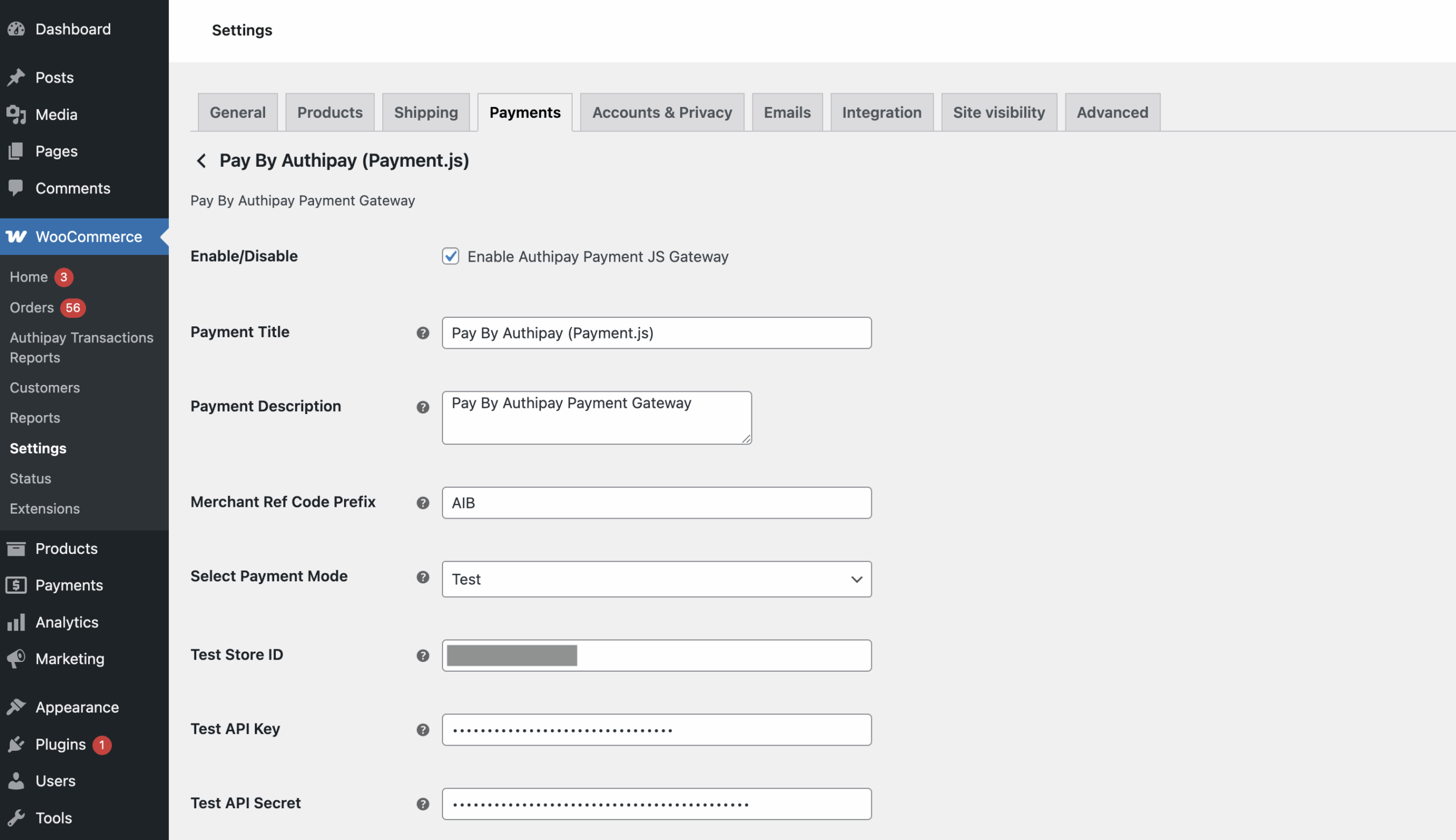Open Home under WooCommerce menu
This screenshot has width=1456, height=840.
click(x=29, y=277)
